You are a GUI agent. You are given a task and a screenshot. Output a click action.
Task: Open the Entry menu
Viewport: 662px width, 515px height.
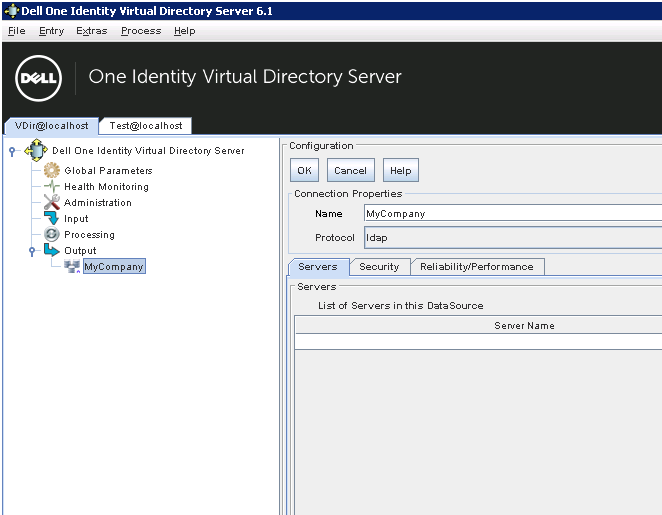[x=51, y=31]
